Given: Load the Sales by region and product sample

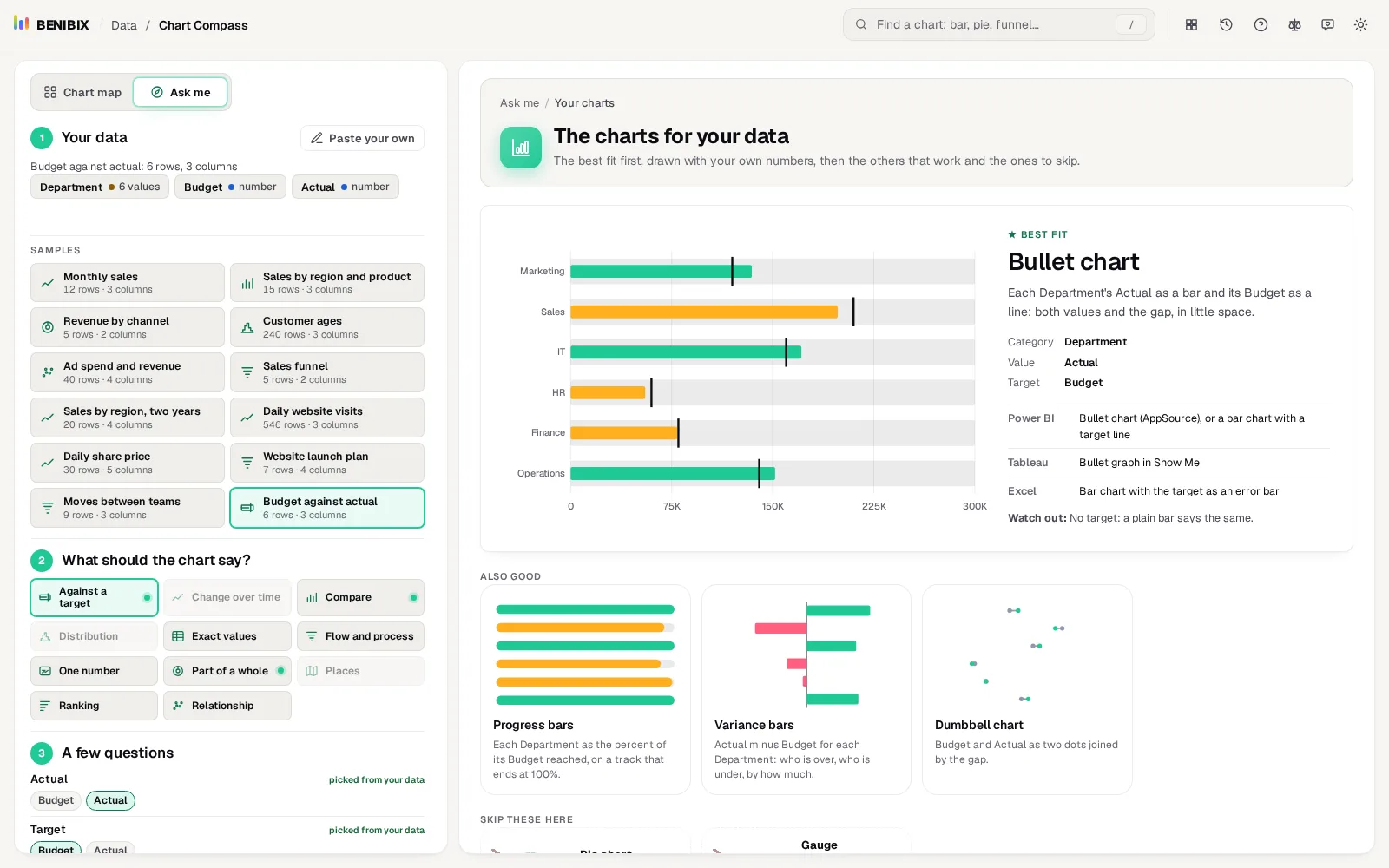Looking at the screenshot, I should pyautogui.click(x=327, y=283).
